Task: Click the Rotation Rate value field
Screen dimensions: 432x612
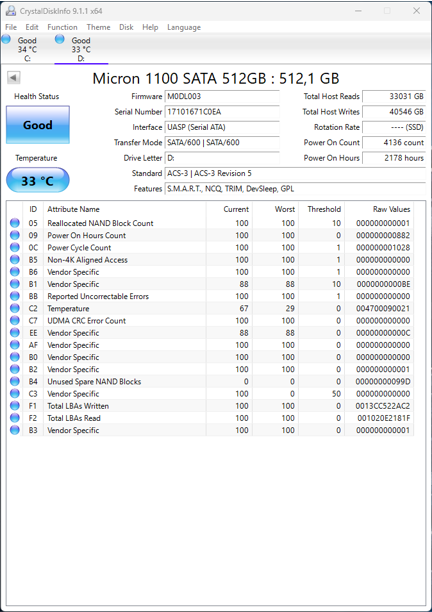Action: pos(394,127)
